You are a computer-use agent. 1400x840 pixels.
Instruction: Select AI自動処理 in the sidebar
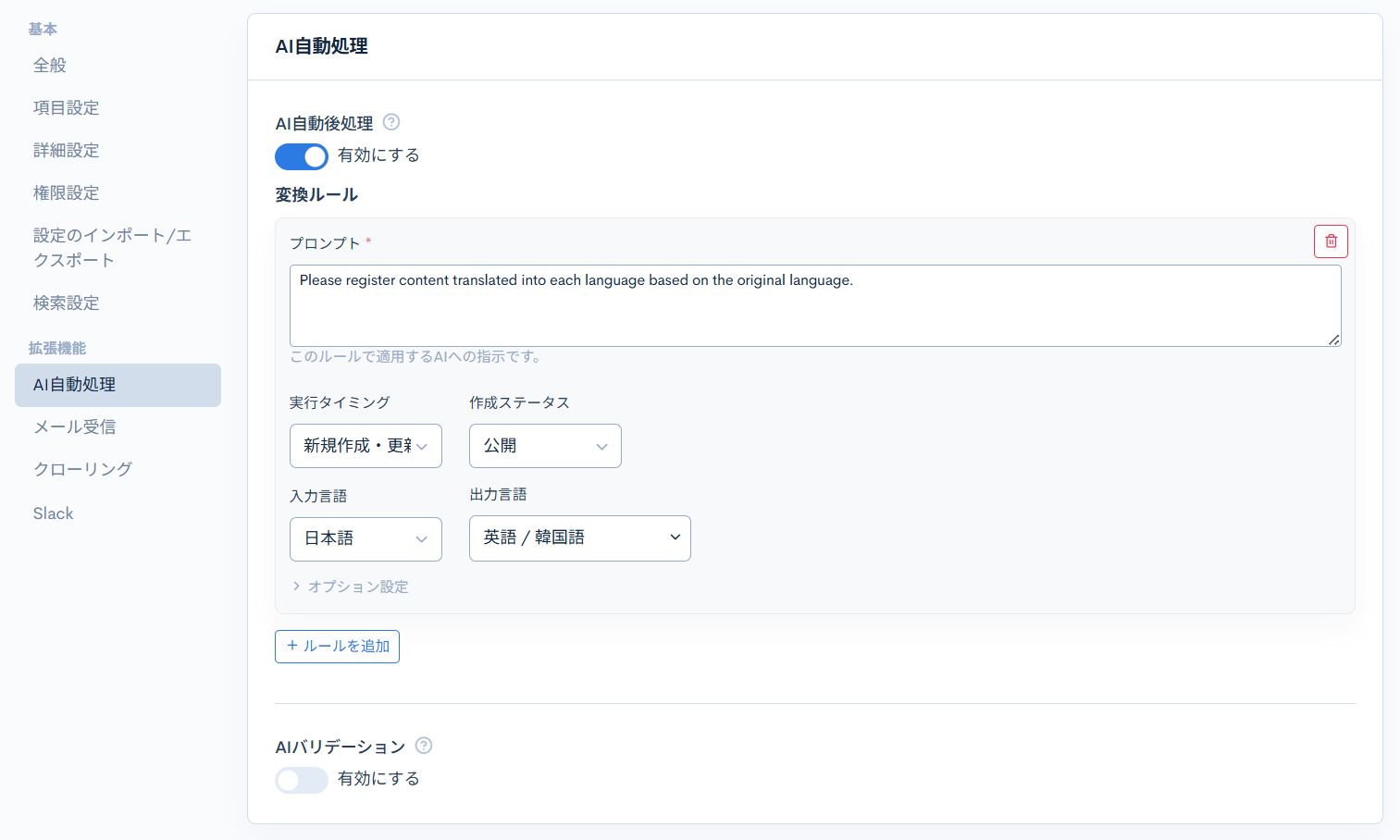[118, 385]
